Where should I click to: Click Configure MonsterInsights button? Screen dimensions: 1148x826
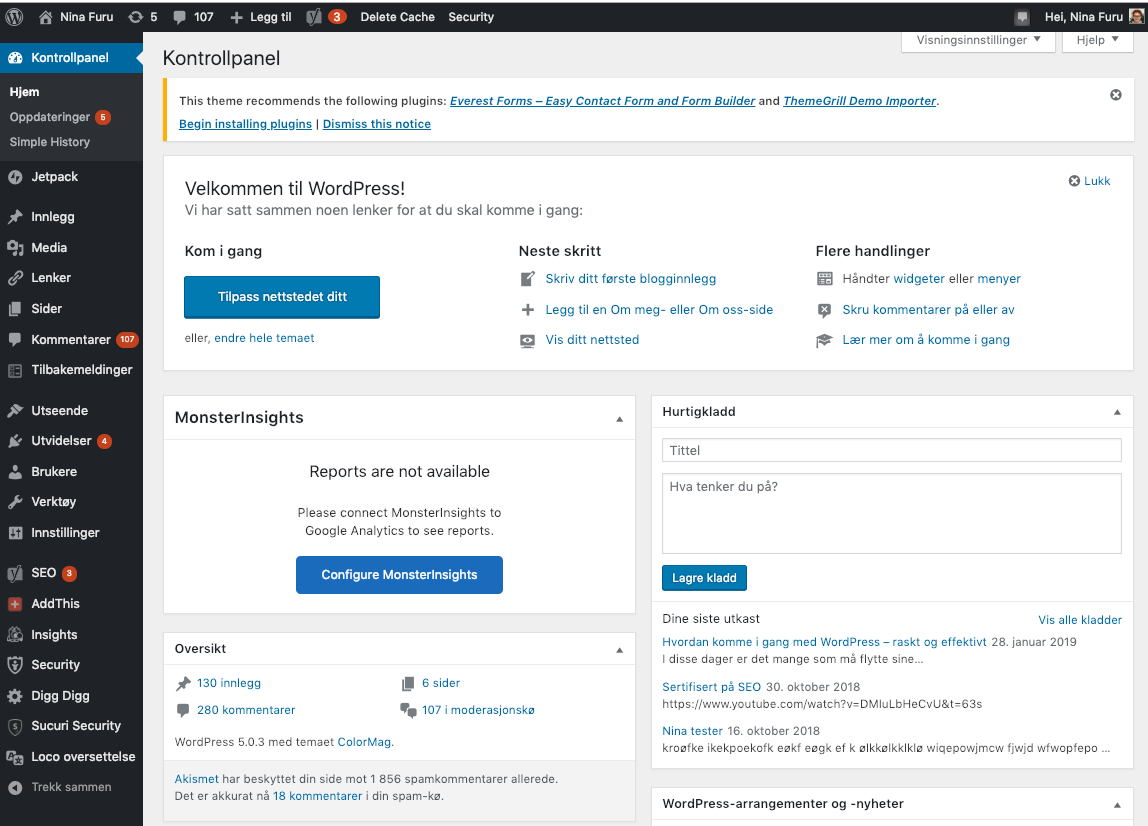[x=399, y=575]
